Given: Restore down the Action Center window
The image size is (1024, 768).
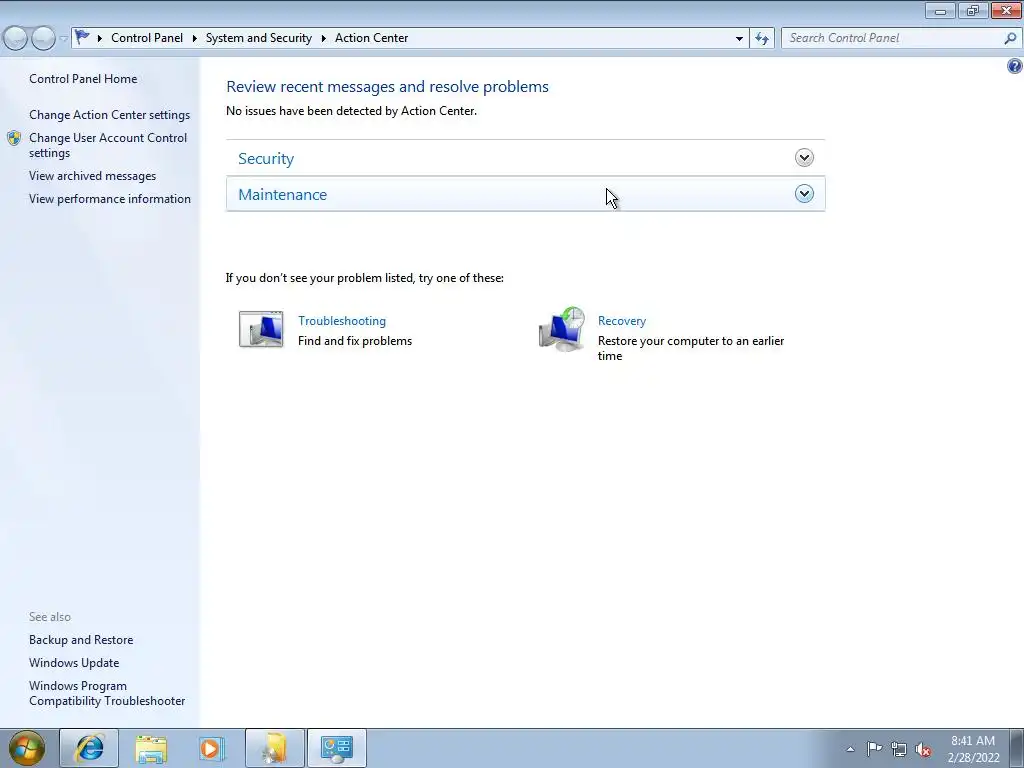Looking at the screenshot, I should coord(973,10).
